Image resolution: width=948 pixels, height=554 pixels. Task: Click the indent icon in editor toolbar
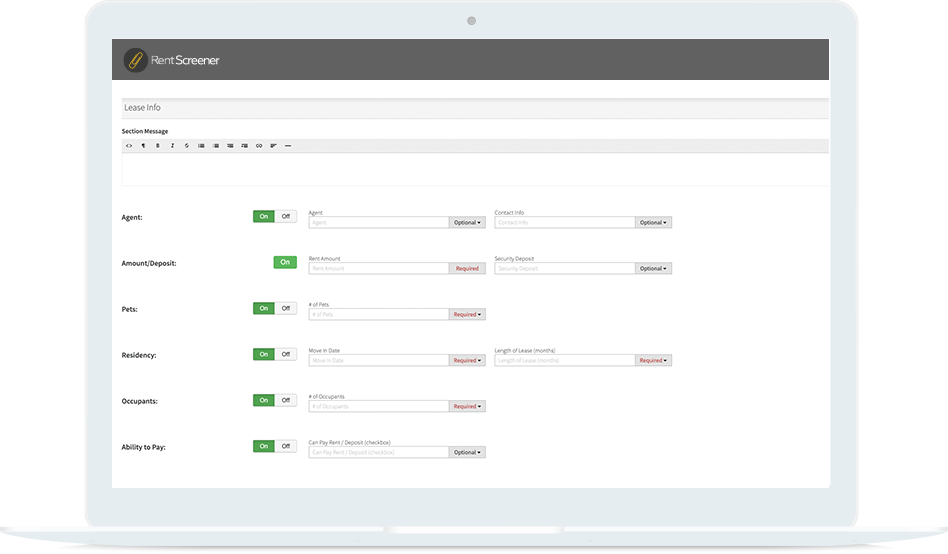click(x=244, y=146)
